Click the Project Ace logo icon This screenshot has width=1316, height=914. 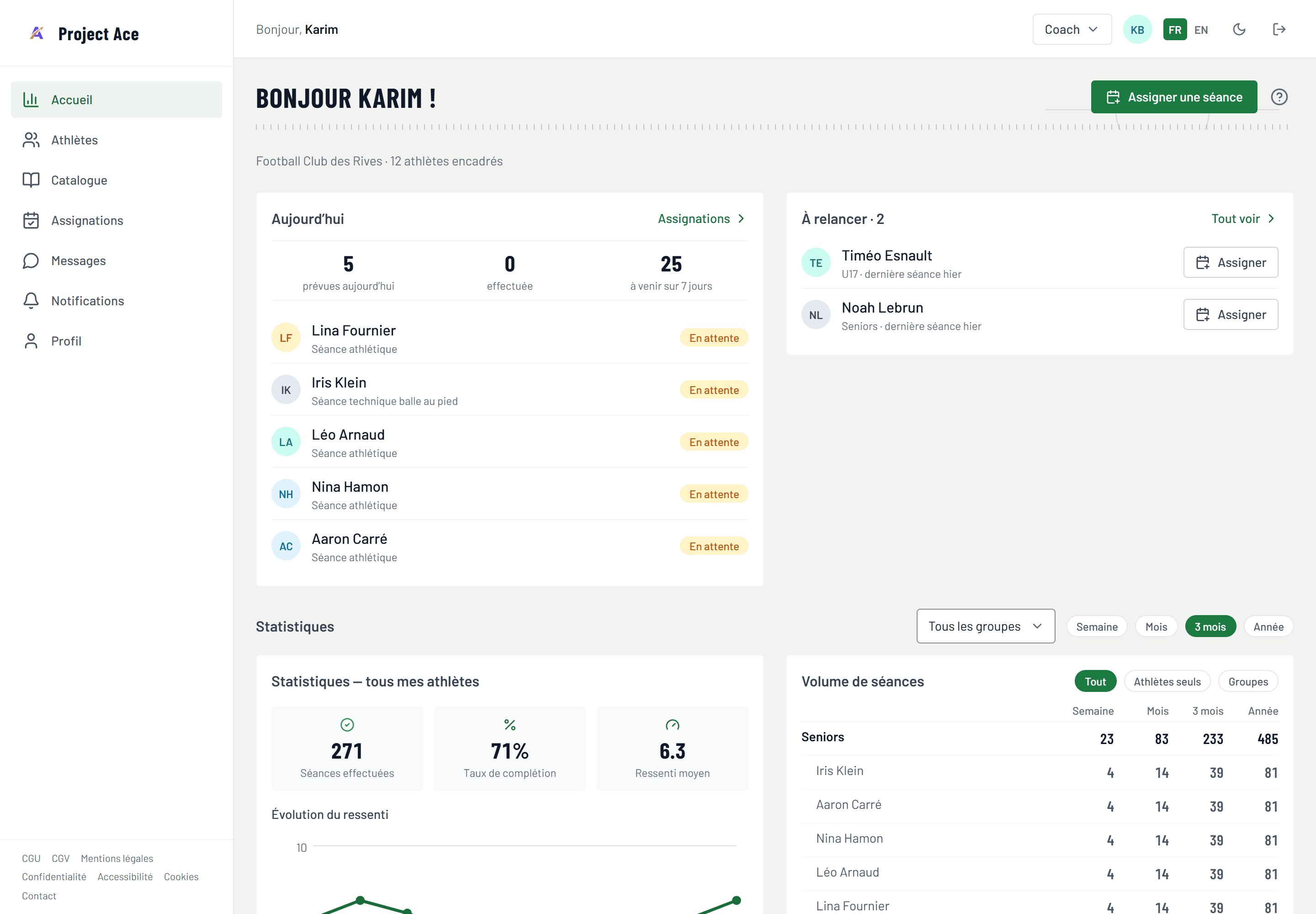37,33
